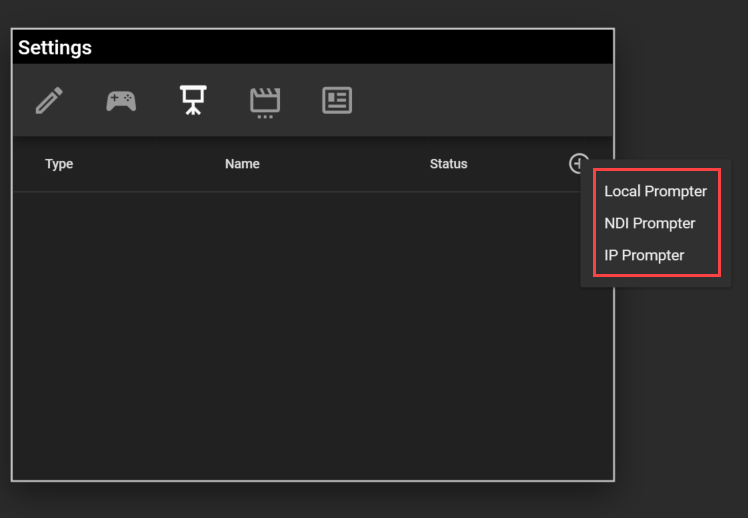748x518 pixels.
Task: Click the Type column header
Action: tap(59, 164)
